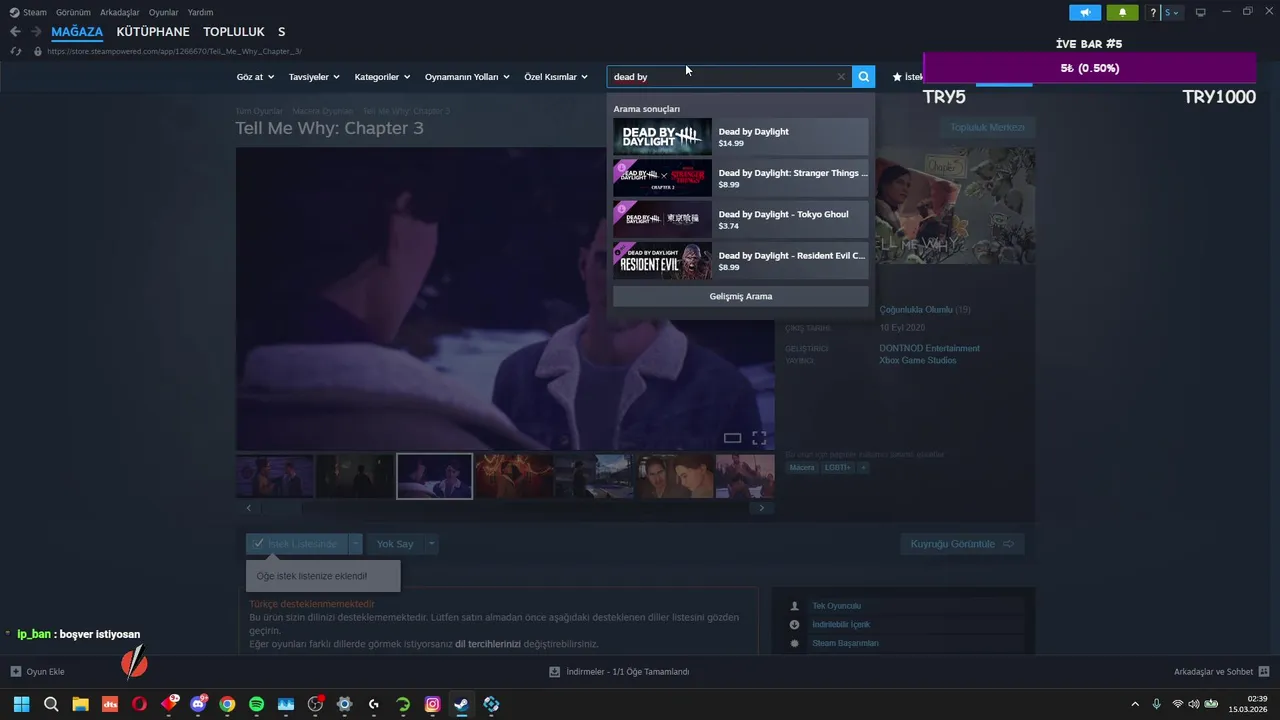
Task: Click the Macera tag
Action: click(801, 467)
